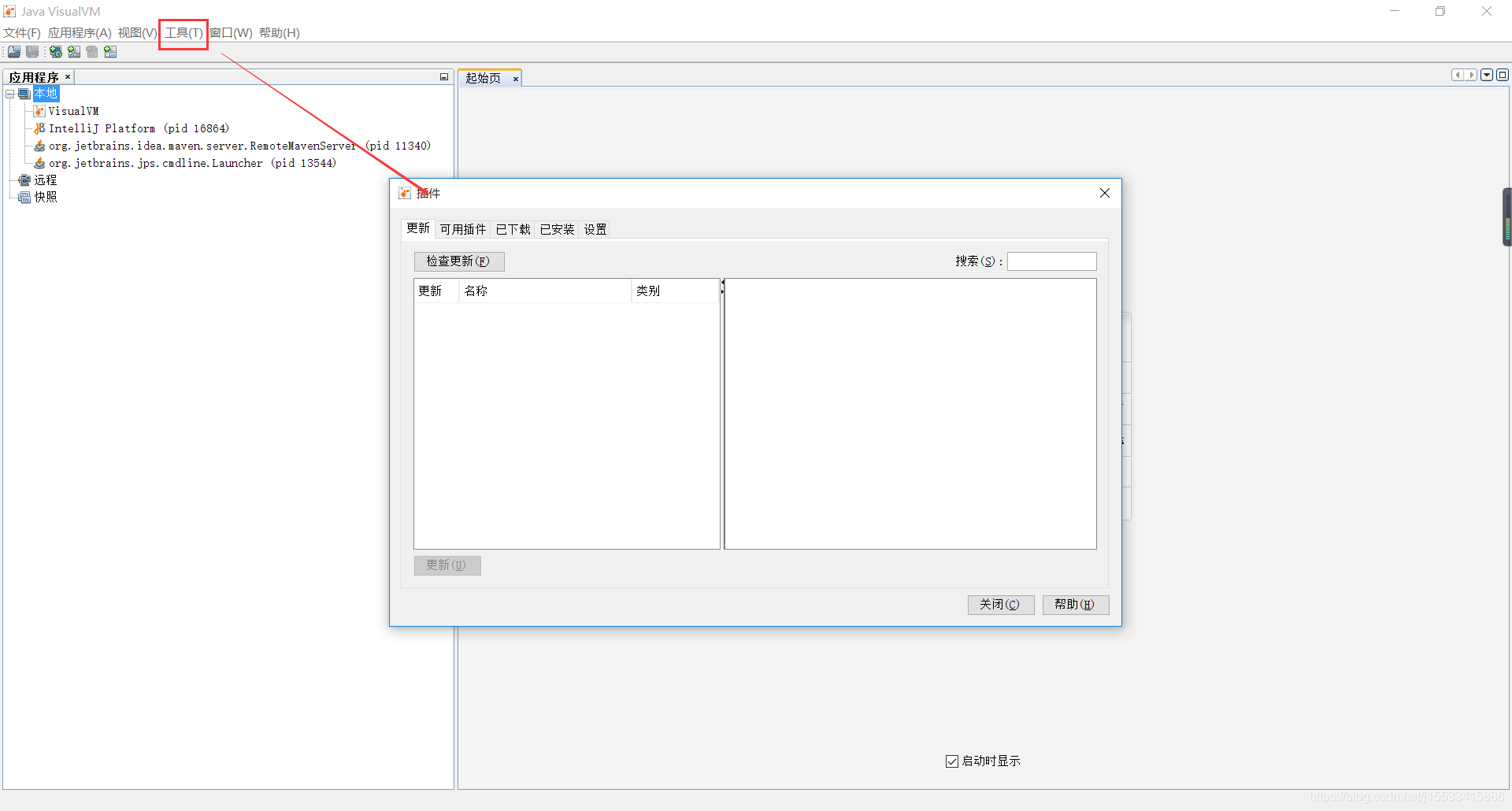This screenshot has height=811, width=1512.
Task: Click the 关闭(C) button
Action: point(1001,605)
